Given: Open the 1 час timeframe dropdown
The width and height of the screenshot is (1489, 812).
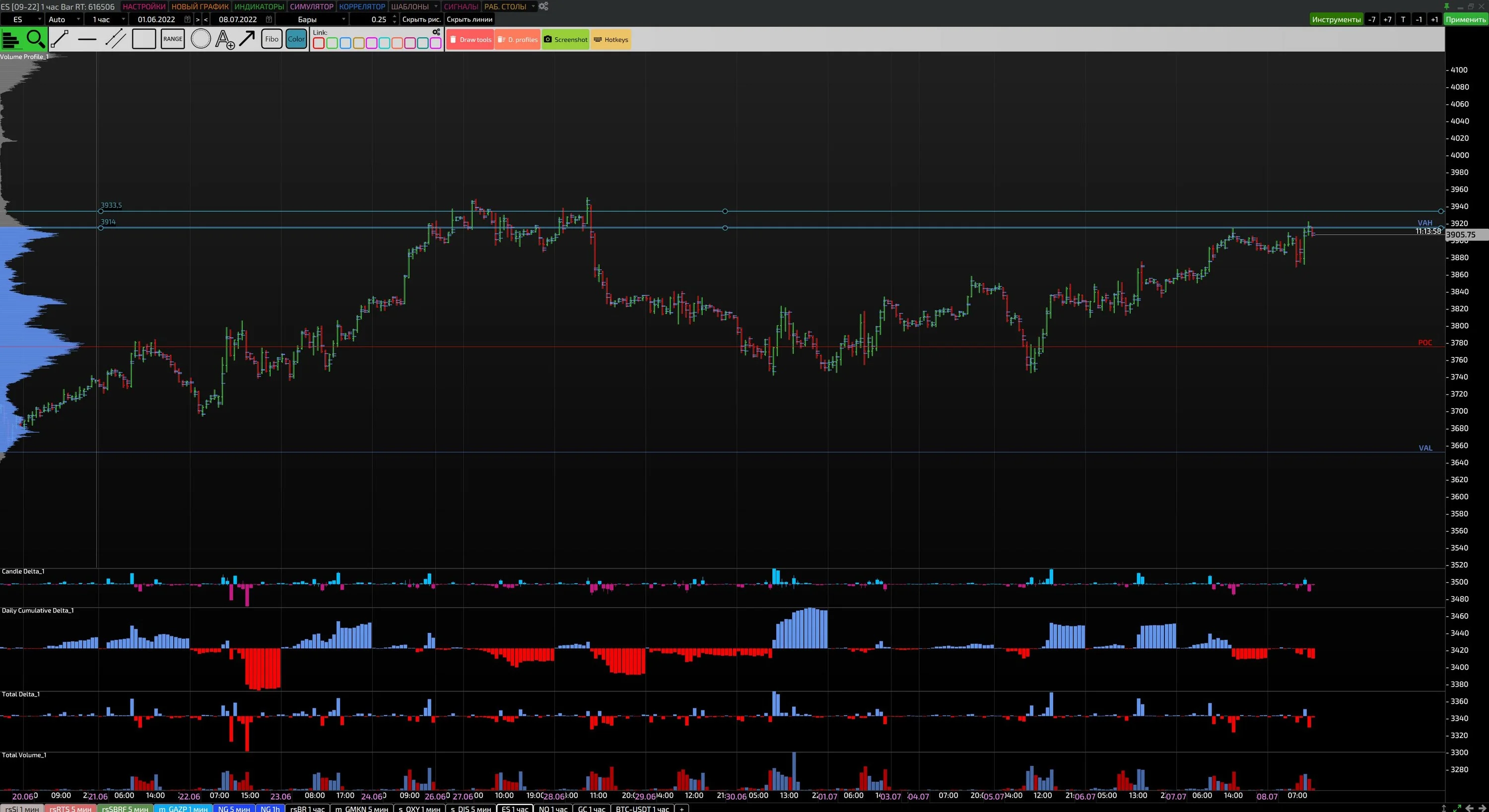Looking at the screenshot, I should pos(123,19).
